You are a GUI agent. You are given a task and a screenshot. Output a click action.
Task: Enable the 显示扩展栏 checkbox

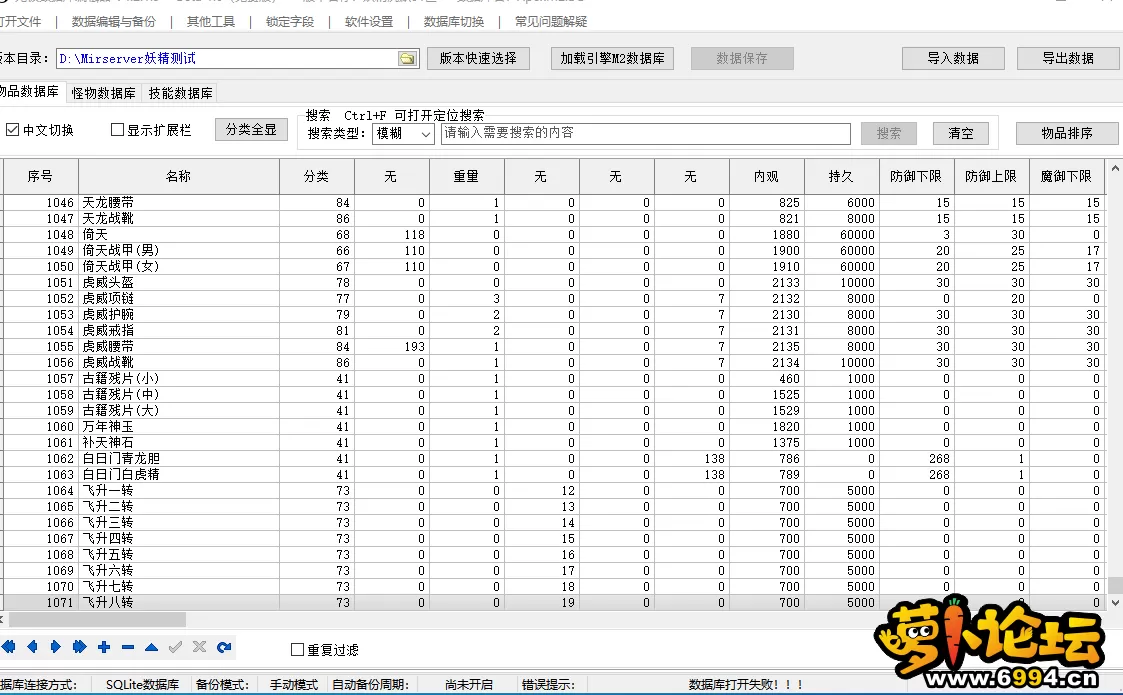117,130
